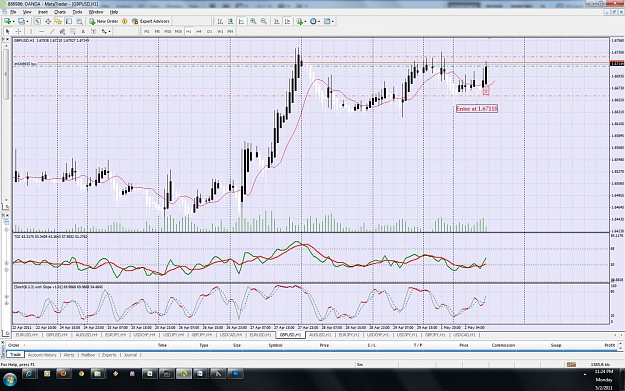Switch chart to candlestick display icon
The width and height of the screenshot is (625, 391).
(x=230, y=21)
